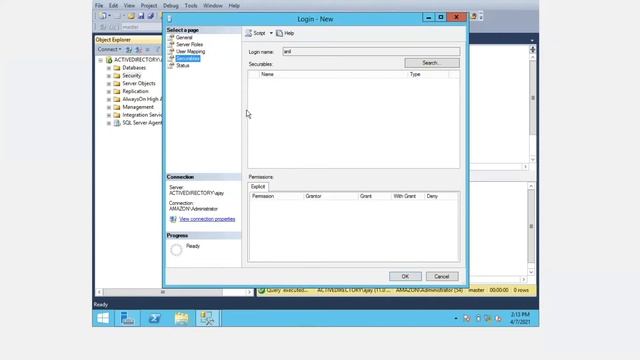The image size is (640, 360).
Task: Click the ACTIVEDIRECTORY server node icon
Action: tap(109, 60)
